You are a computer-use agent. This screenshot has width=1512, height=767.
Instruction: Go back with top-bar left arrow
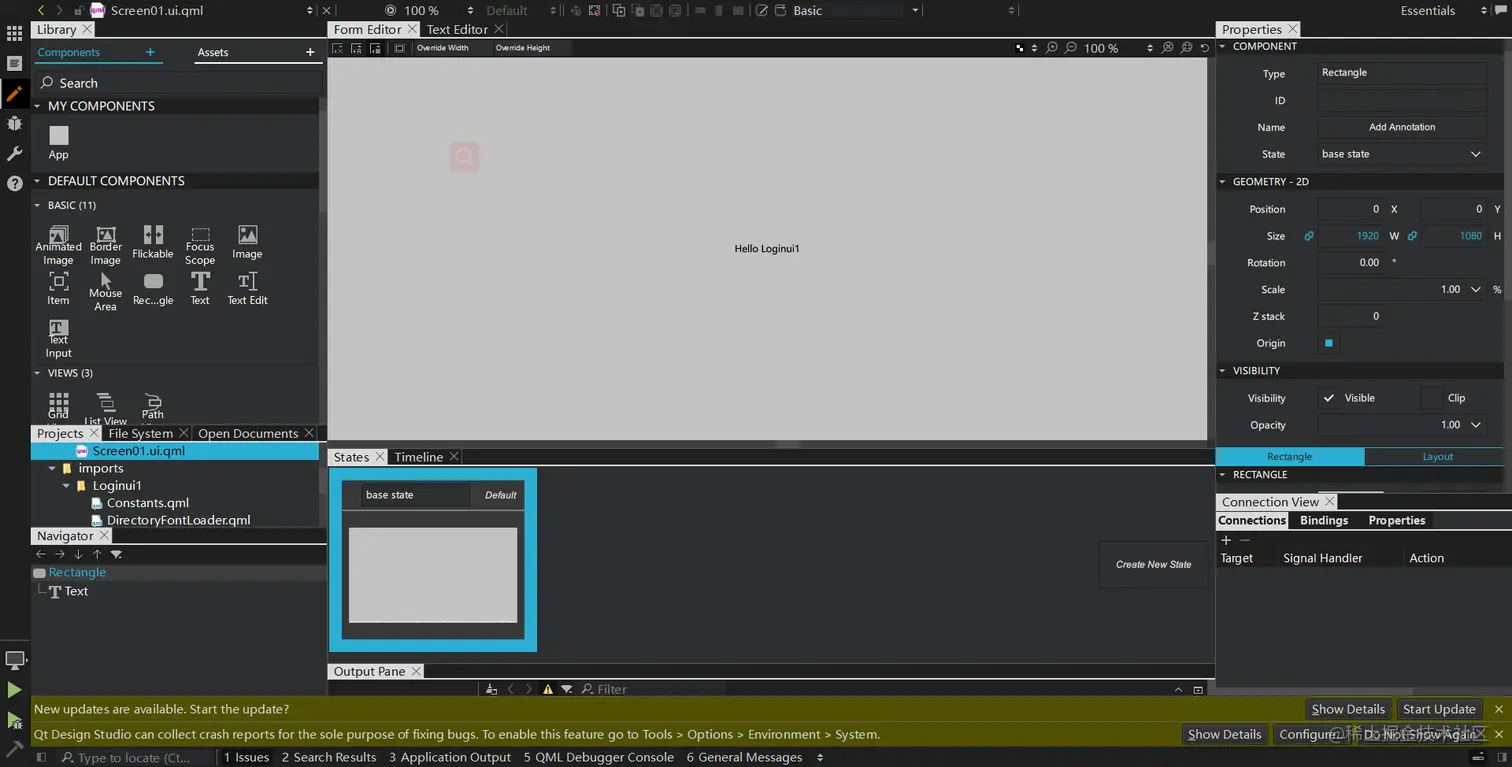41,10
